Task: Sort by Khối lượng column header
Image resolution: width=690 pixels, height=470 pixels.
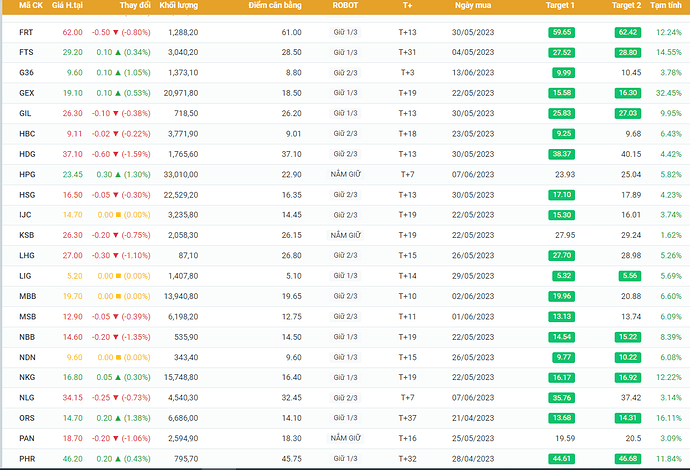Action: [180, 6]
